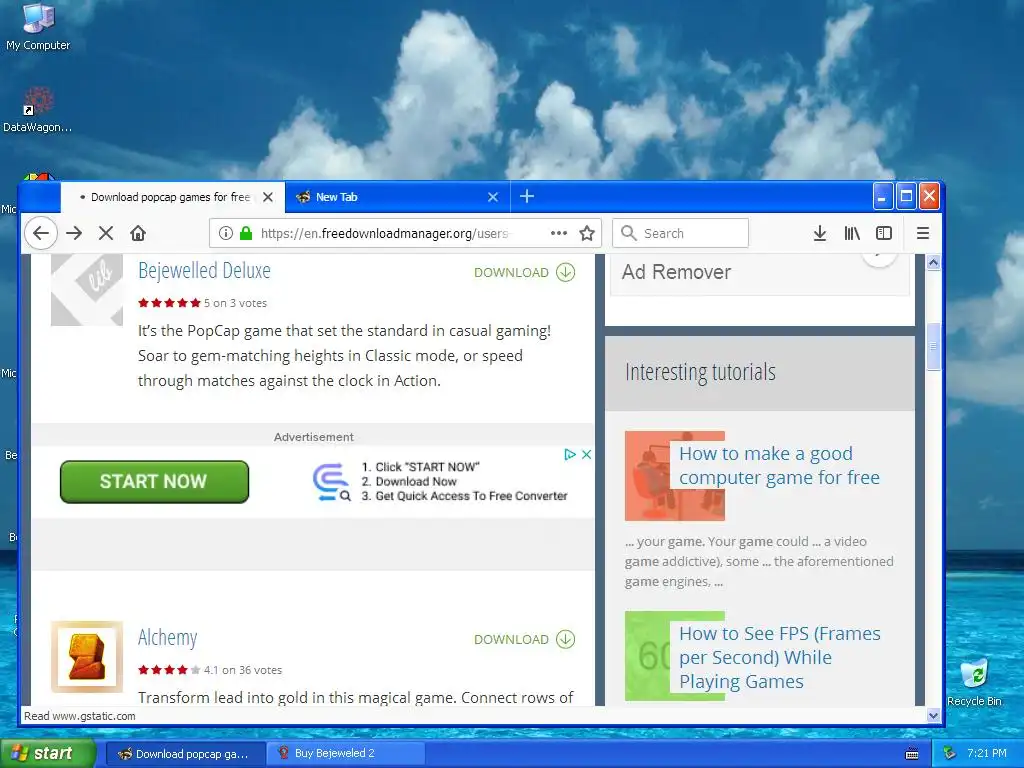Viewport: 1024px width, 768px height.
Task: Bookmark this page with the star
Action: click(587, 233)
